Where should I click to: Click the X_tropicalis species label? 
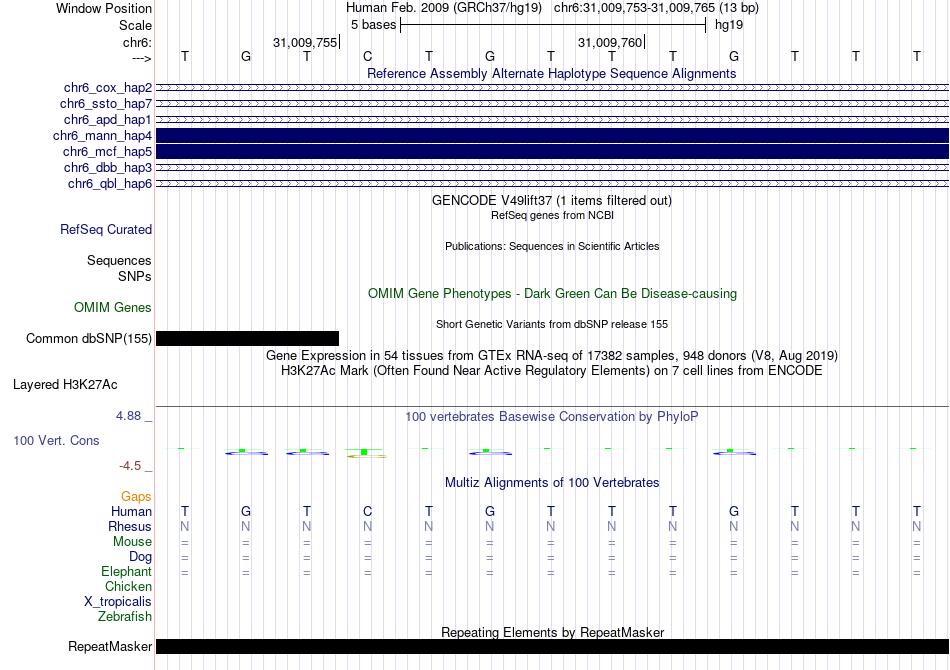[x=118, y=602]
